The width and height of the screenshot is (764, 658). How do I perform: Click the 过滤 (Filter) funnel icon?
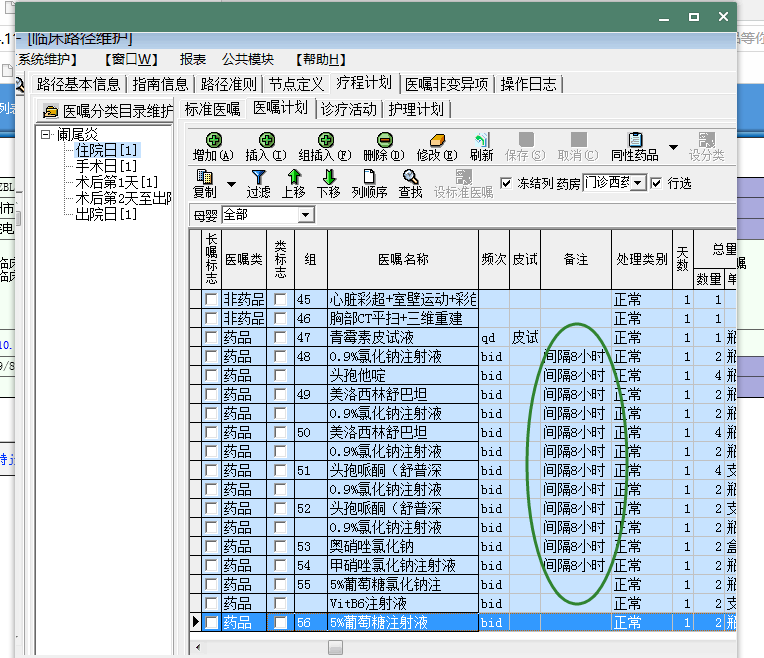(x=259, y=177)
